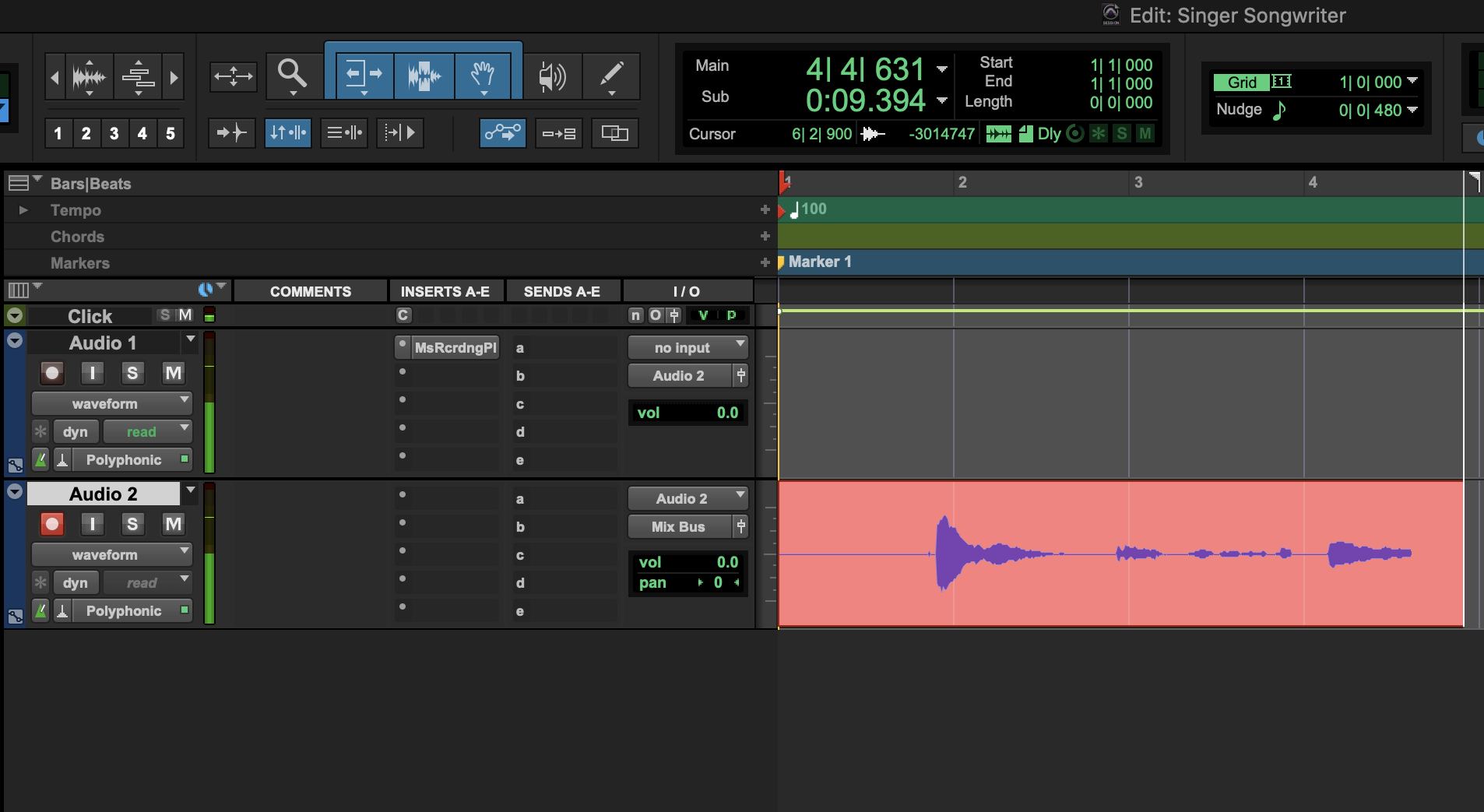Click the audio waveform zoom button

(89, 77)
